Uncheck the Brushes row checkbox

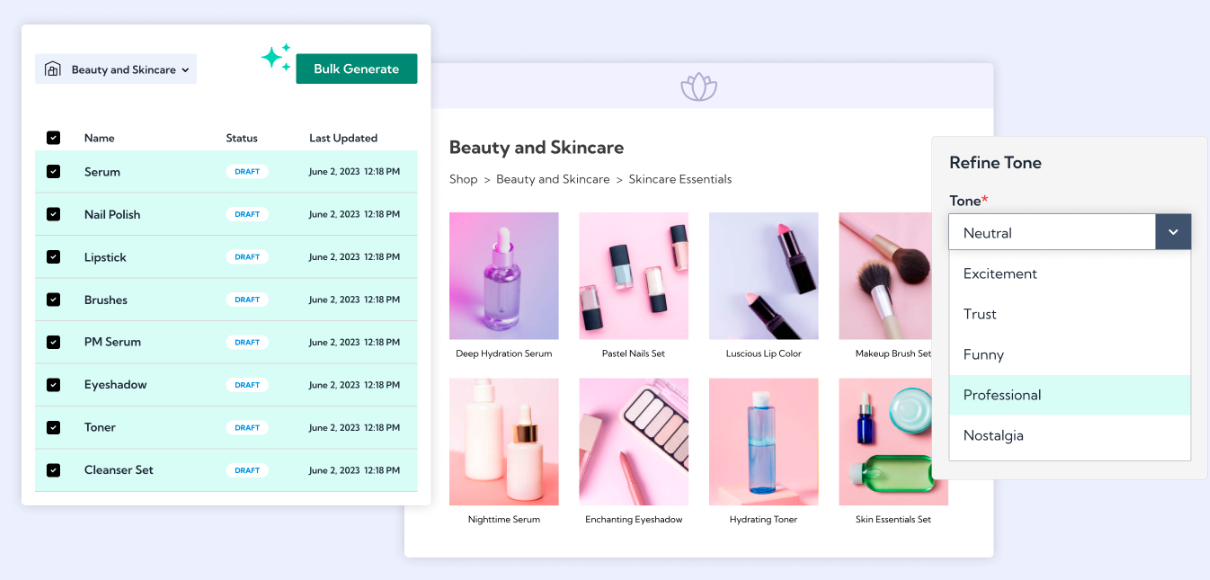tap(53, 299)
